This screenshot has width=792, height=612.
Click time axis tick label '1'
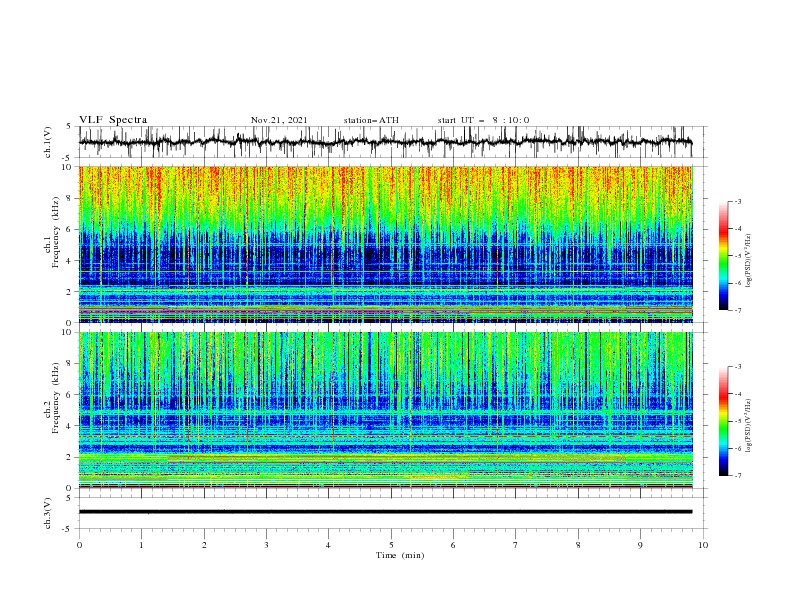[x=142, y=545]
